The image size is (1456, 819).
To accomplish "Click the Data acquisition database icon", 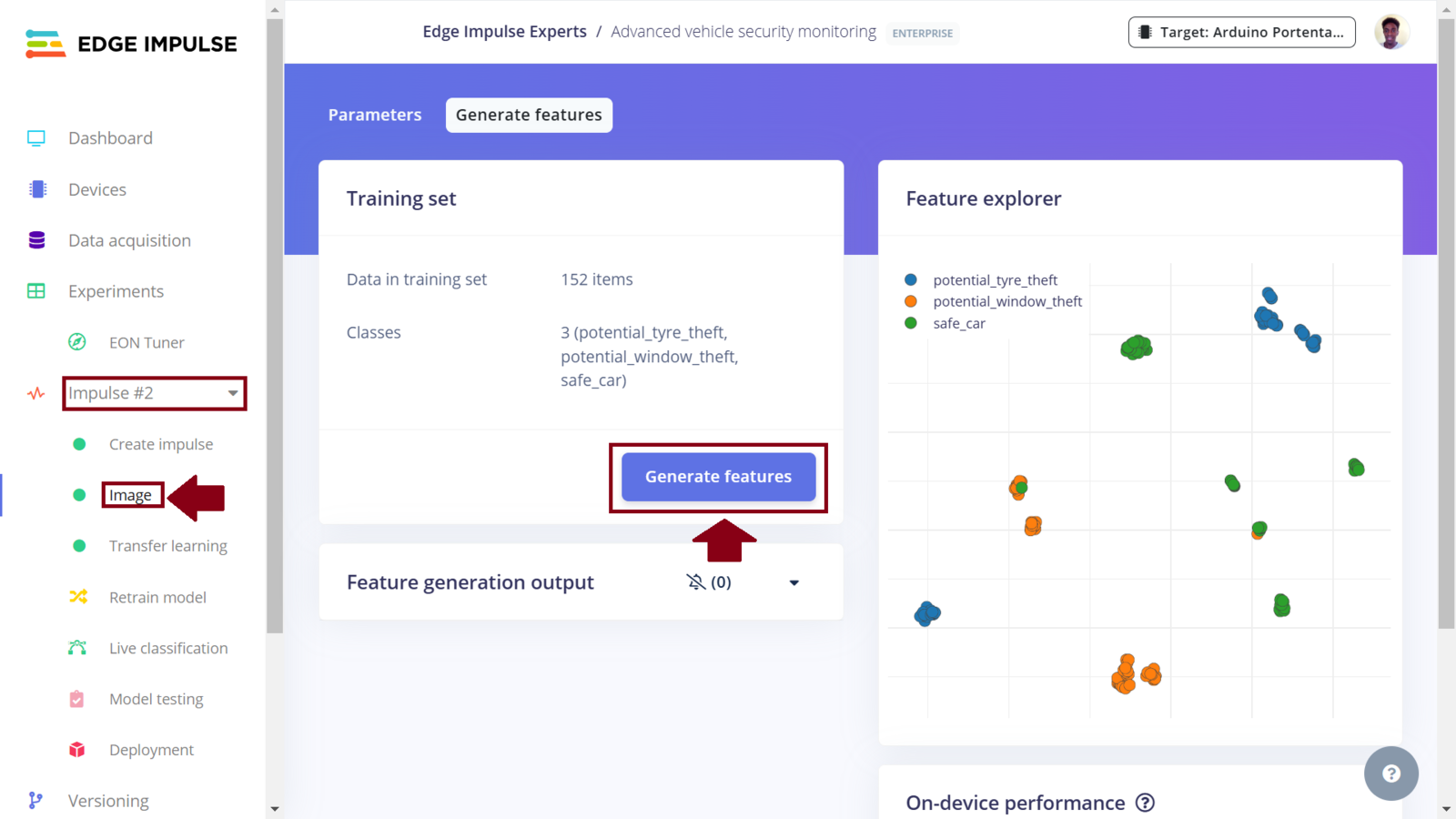I will (x=36, y=240).
